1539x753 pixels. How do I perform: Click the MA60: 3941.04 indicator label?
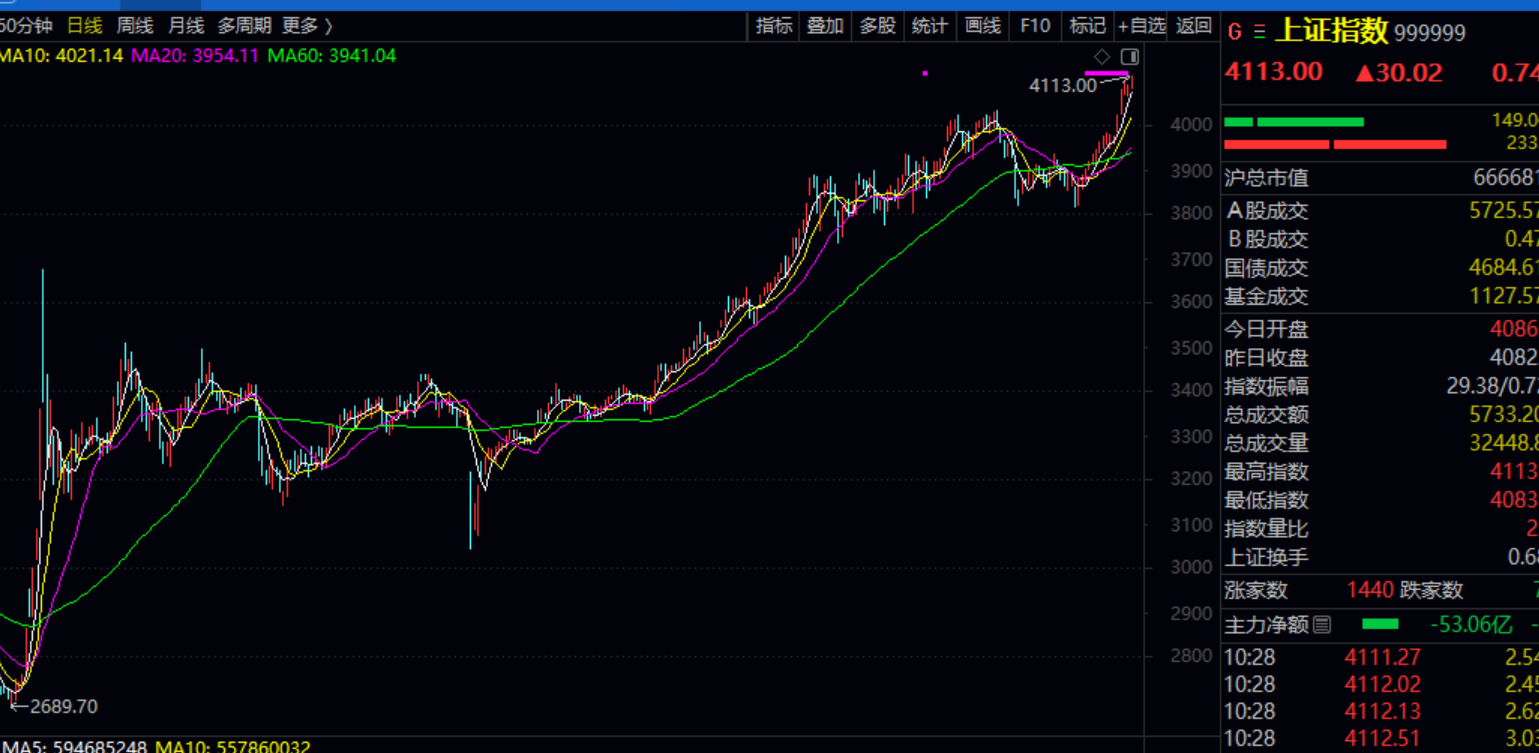point(332,56)
